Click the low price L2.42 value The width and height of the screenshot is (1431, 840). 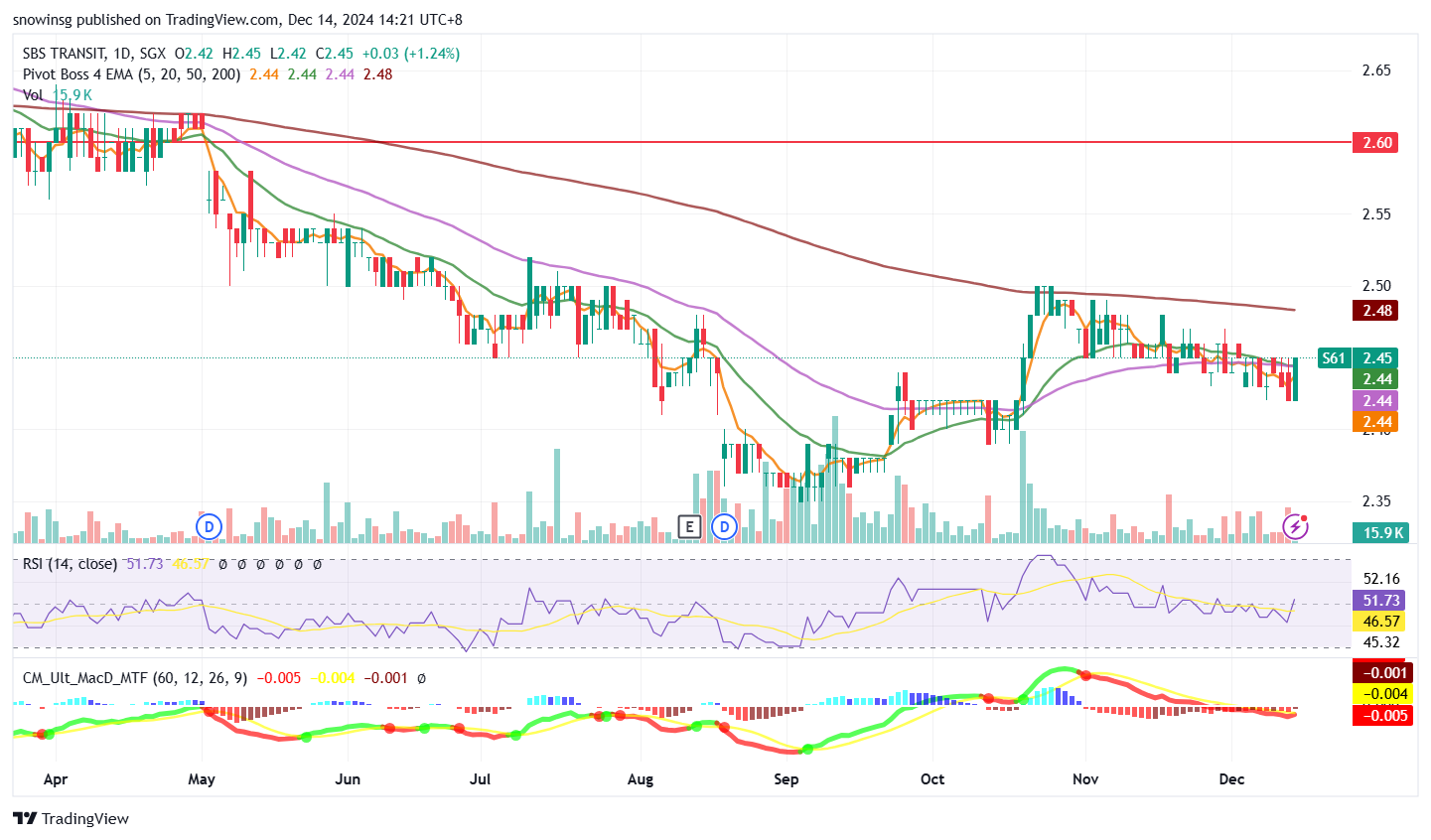288,54
